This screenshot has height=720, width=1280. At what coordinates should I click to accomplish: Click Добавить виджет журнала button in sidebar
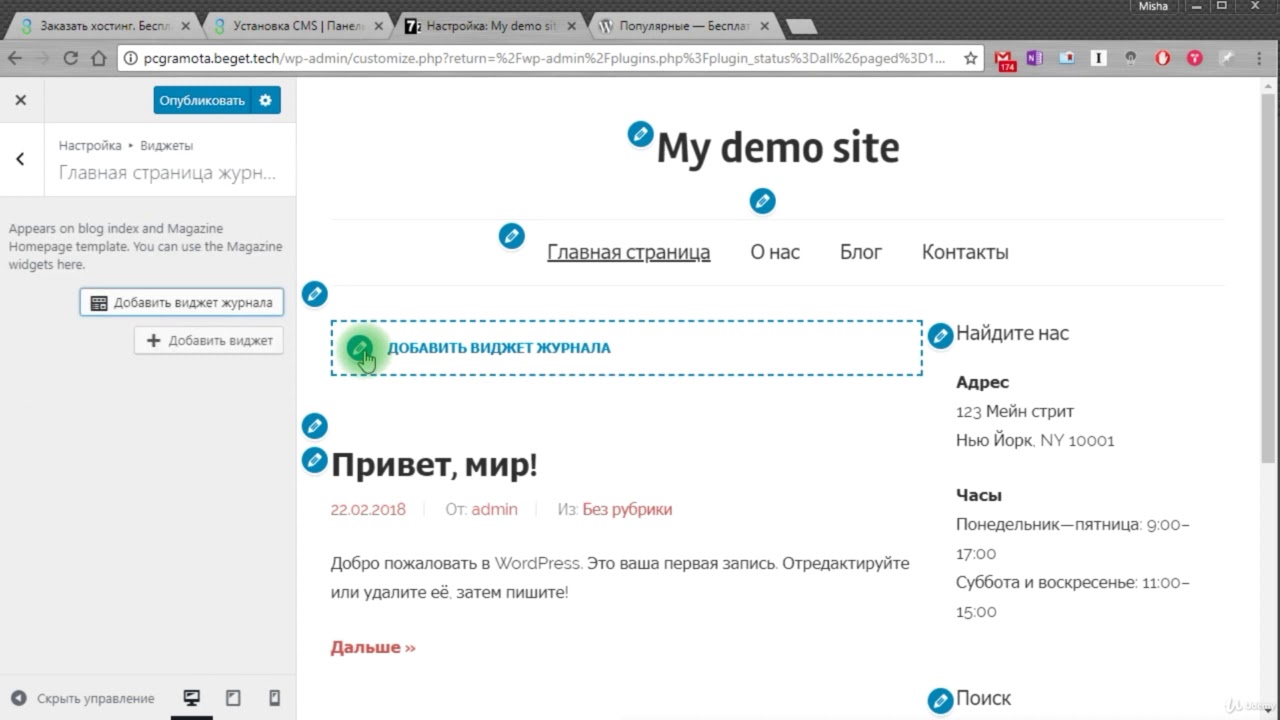pyautogui.click(x=181, y=302)
